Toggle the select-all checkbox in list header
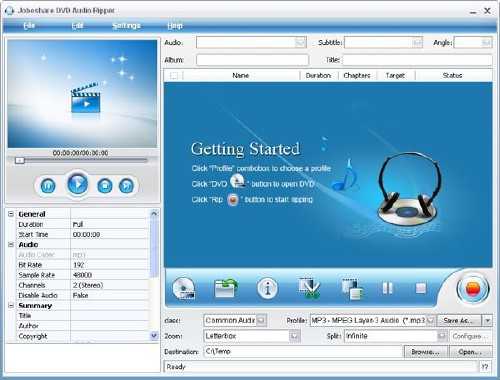This screenshot has width=500, height=380. [174, 76]
